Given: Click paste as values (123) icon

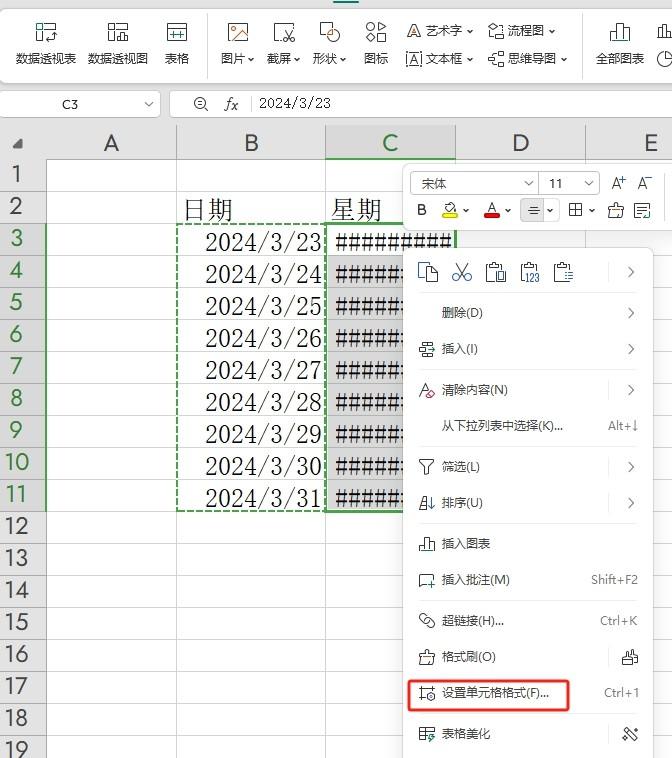Looking at the screenshot, I should [x=529, y=272].
